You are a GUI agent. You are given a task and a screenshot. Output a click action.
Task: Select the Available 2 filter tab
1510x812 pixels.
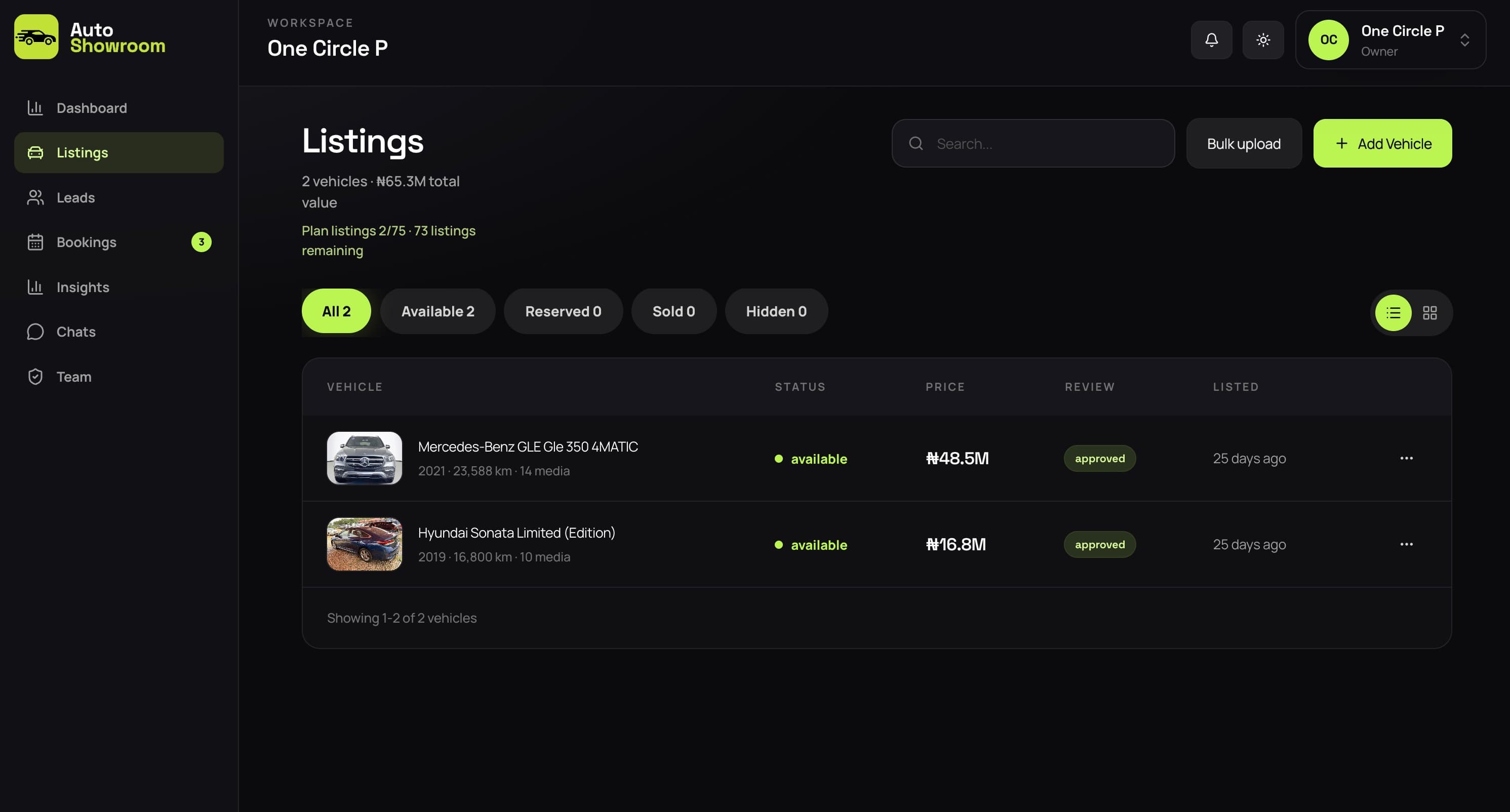(438, 311)
